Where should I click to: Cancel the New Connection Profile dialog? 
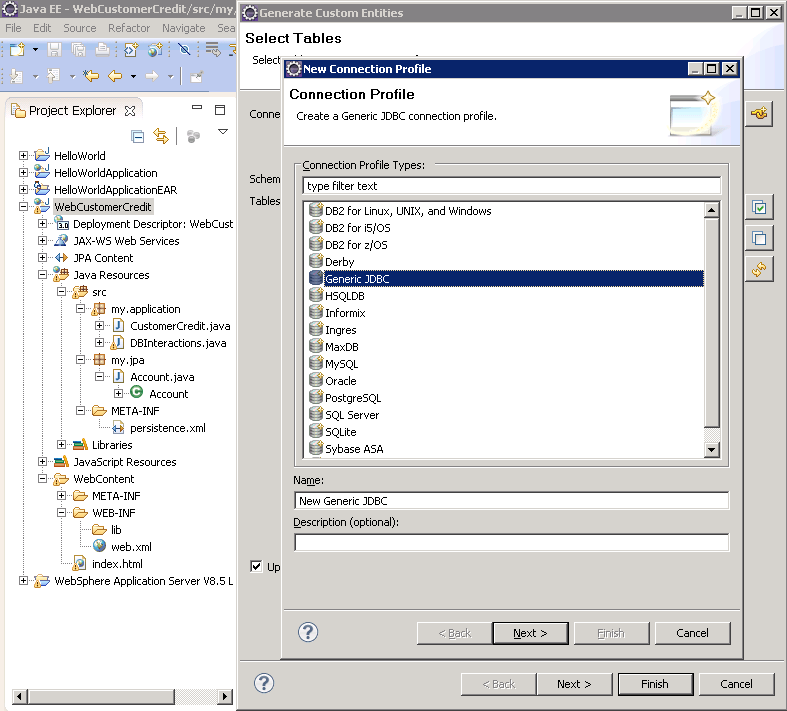coord(692,633)
